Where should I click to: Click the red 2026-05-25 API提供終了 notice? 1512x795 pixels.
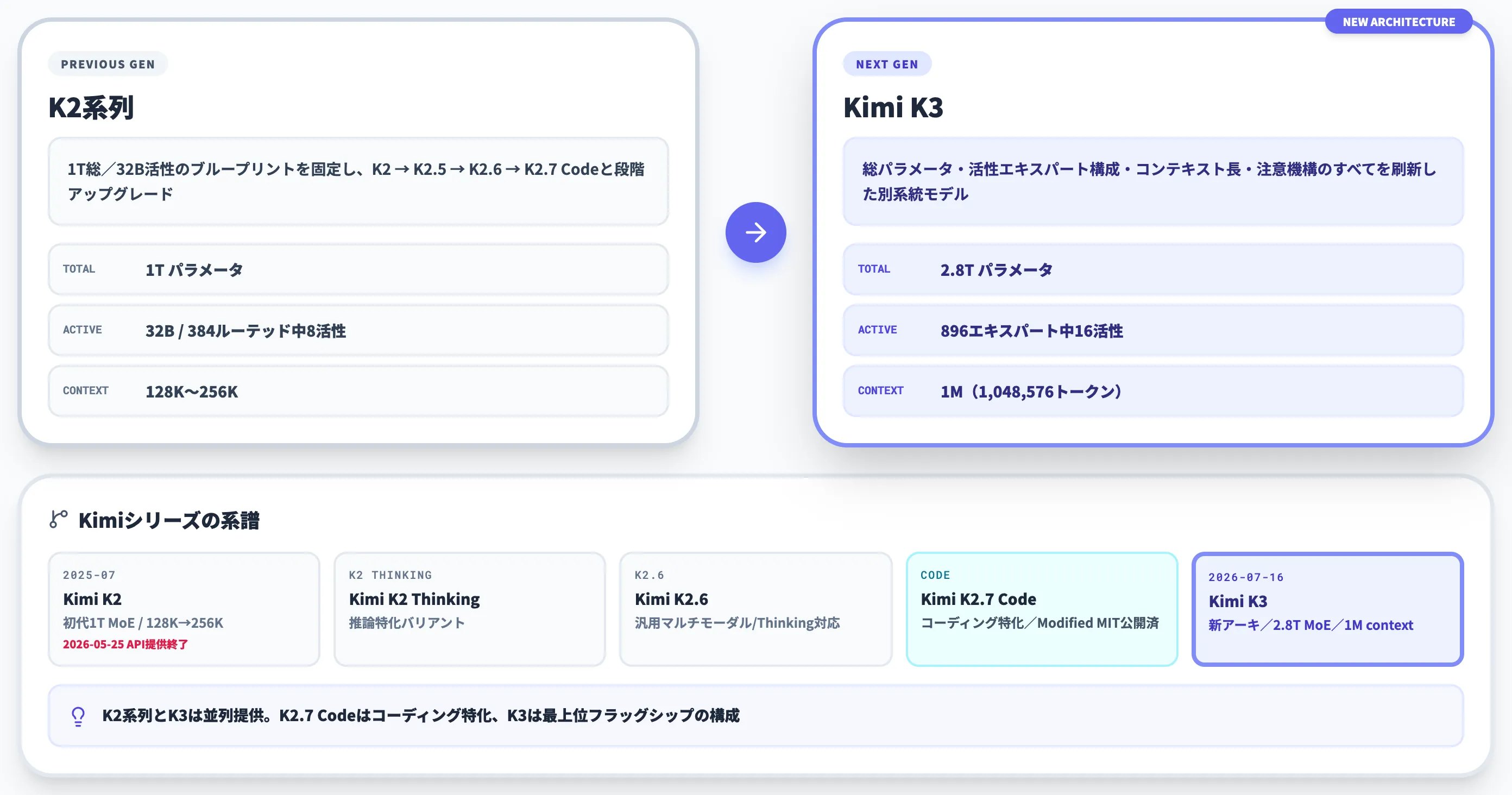click(x=125, y=644)
